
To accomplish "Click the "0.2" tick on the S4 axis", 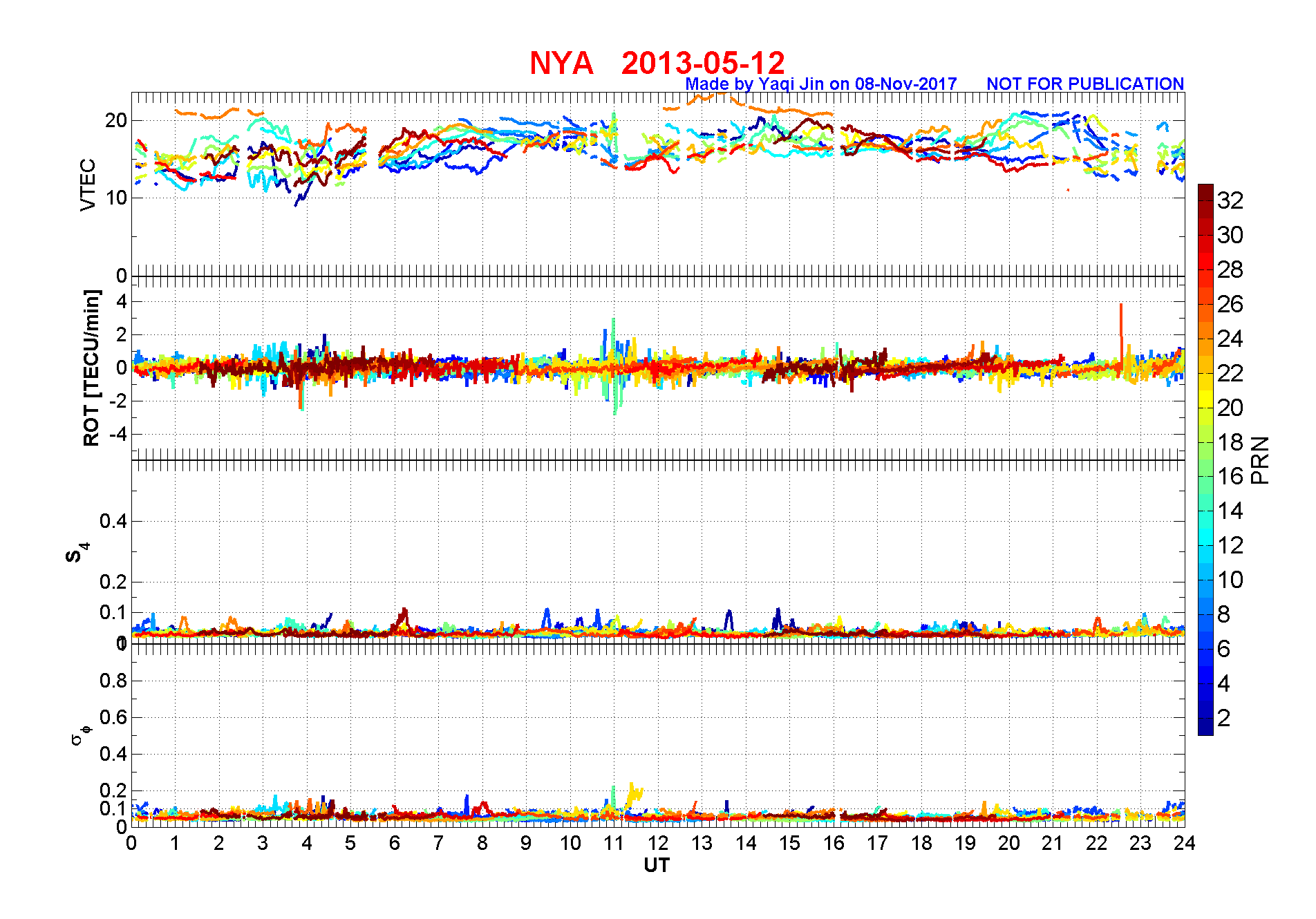I will [113, 582].
